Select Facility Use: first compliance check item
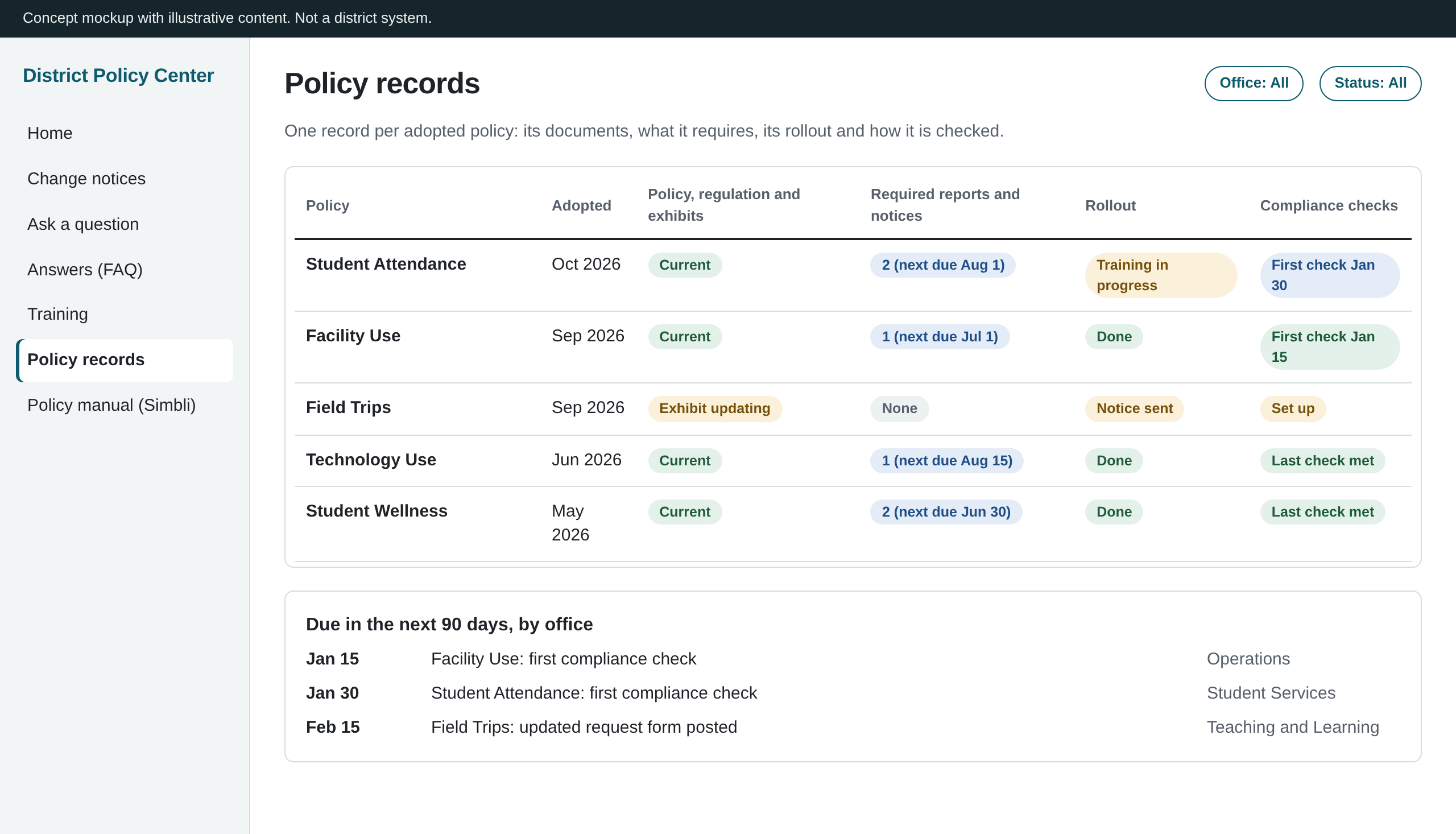This screenshot has height=834, width=1456. pos(564,659)
